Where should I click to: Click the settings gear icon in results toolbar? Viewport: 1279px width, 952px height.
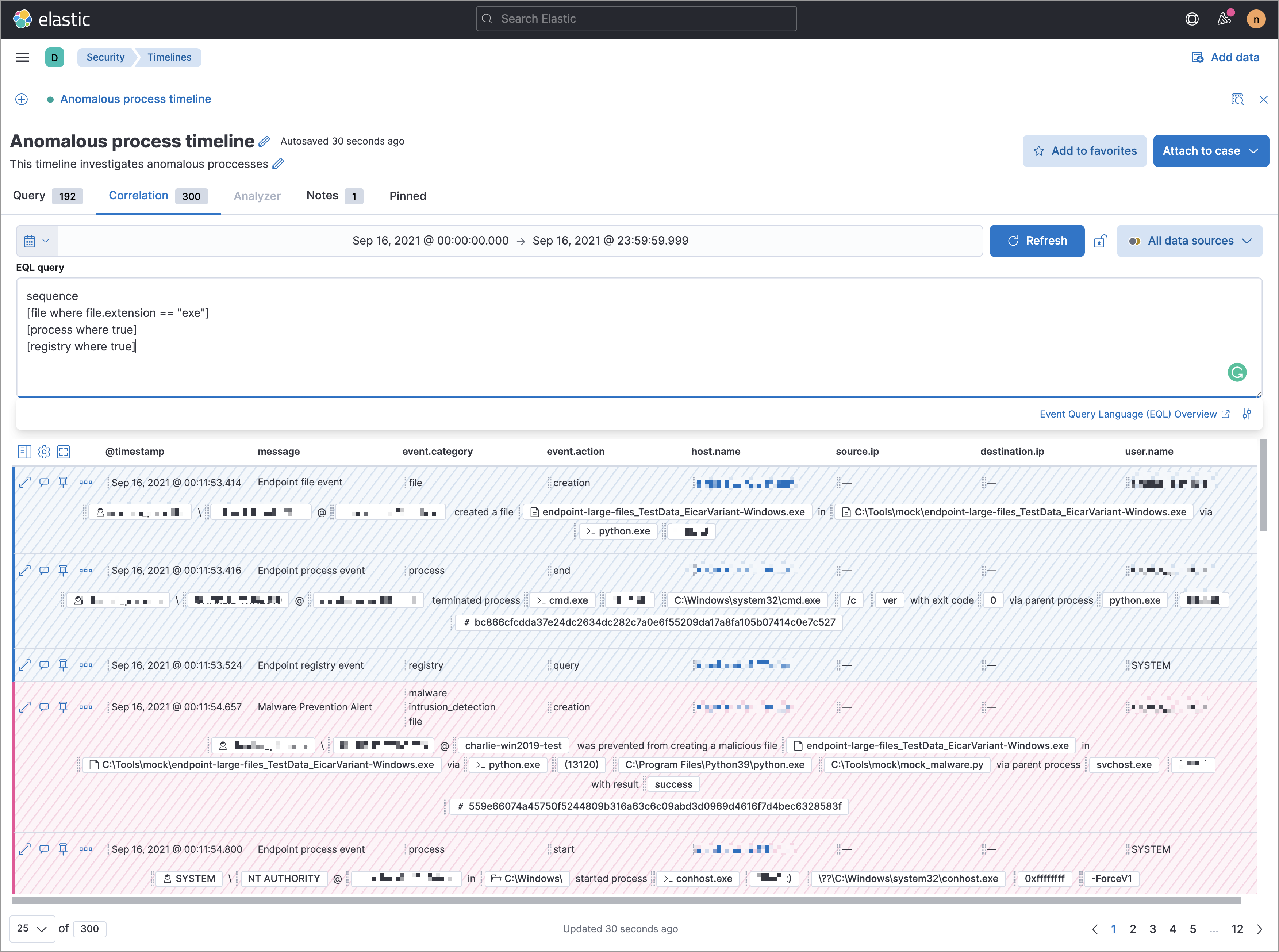pyautogui.click(x=44, y=451)
